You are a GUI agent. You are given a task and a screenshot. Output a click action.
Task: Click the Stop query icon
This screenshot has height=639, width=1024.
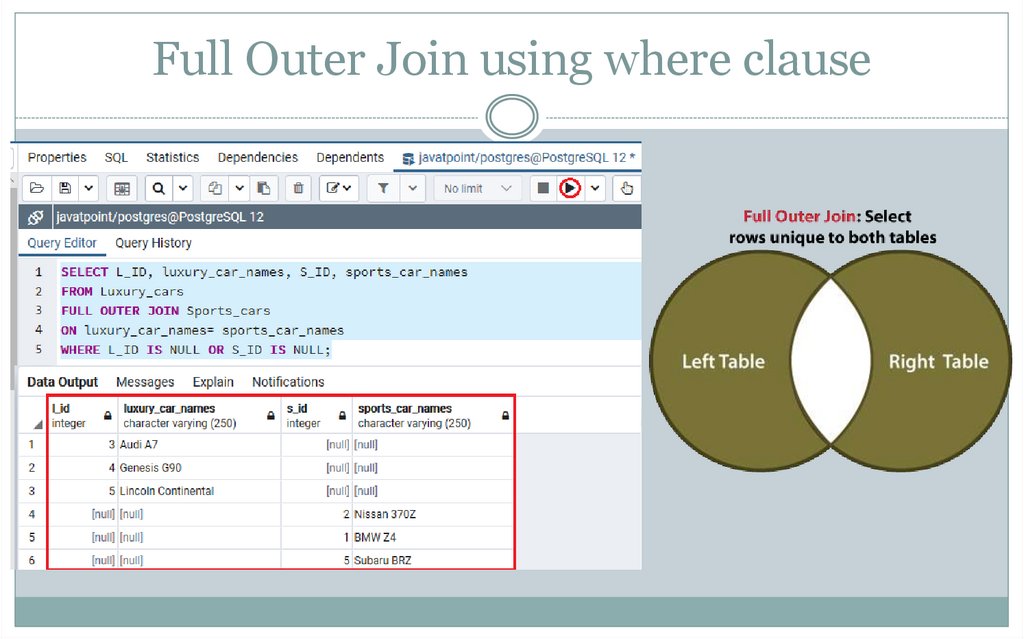(x=542, y=188)
